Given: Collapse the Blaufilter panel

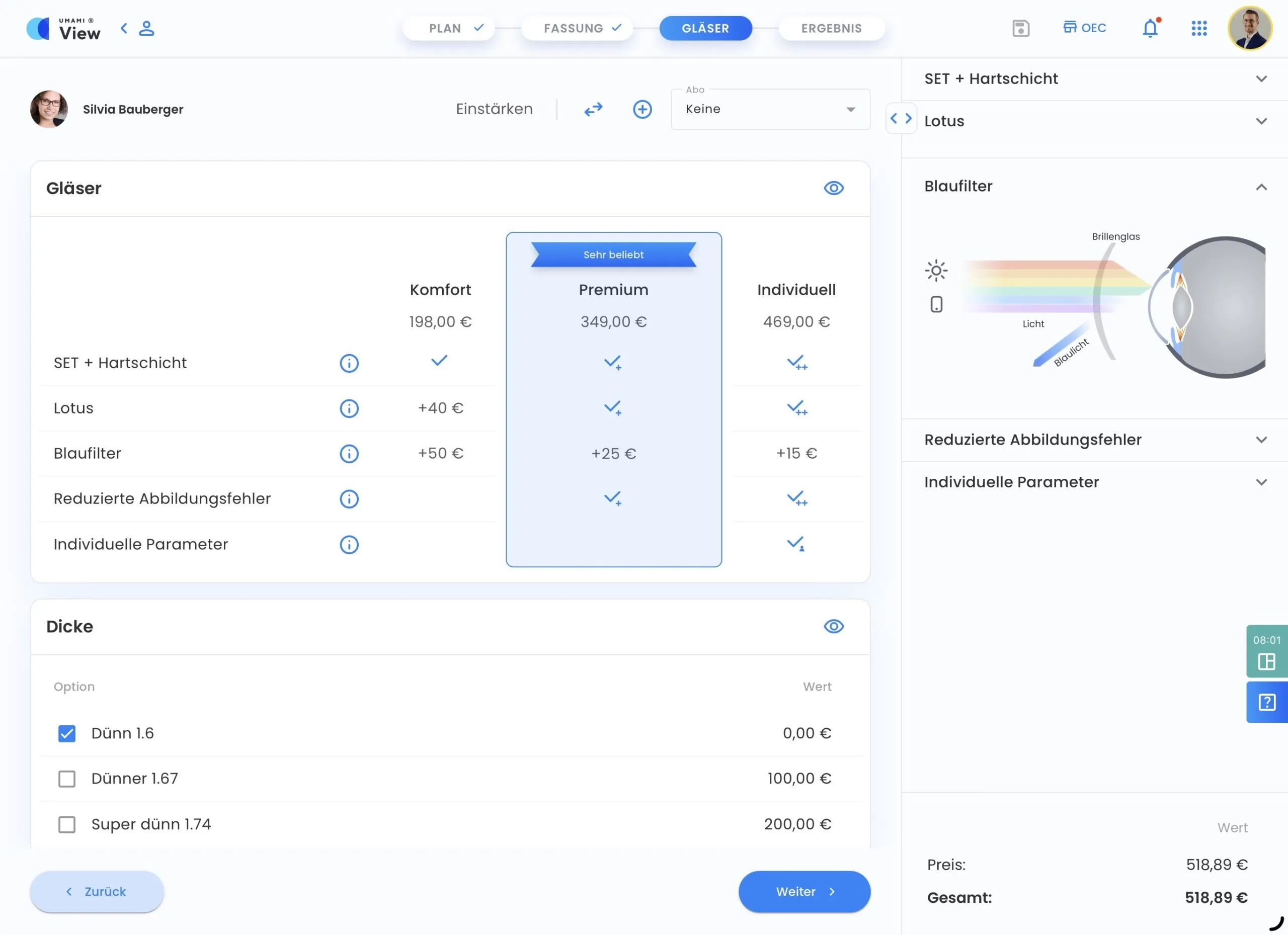Looking at the screenshot, I should click(x=1261, y=187).
